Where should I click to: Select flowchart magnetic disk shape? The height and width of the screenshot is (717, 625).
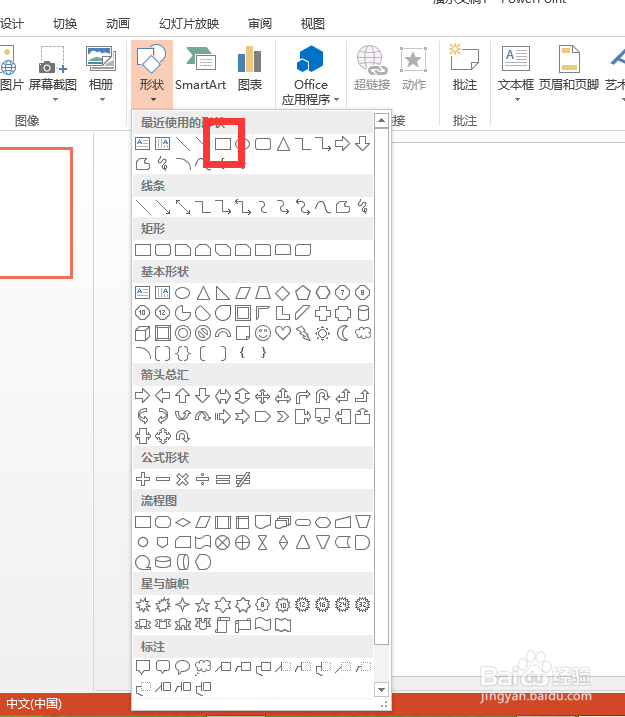(163, 562)
